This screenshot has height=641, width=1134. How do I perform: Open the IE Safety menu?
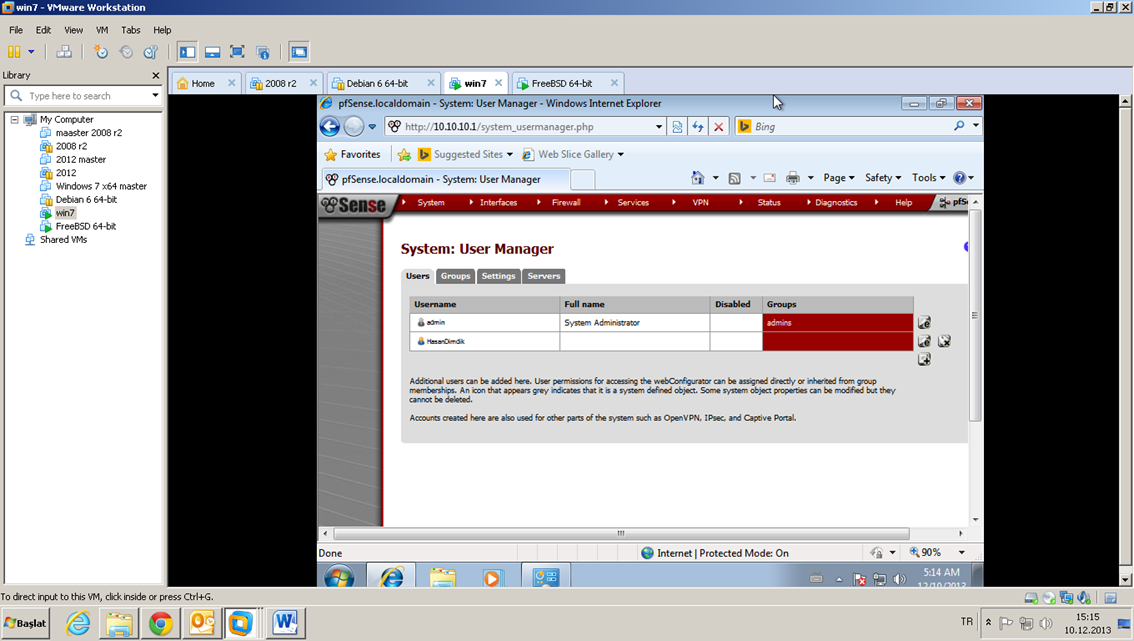click(883, 178)
